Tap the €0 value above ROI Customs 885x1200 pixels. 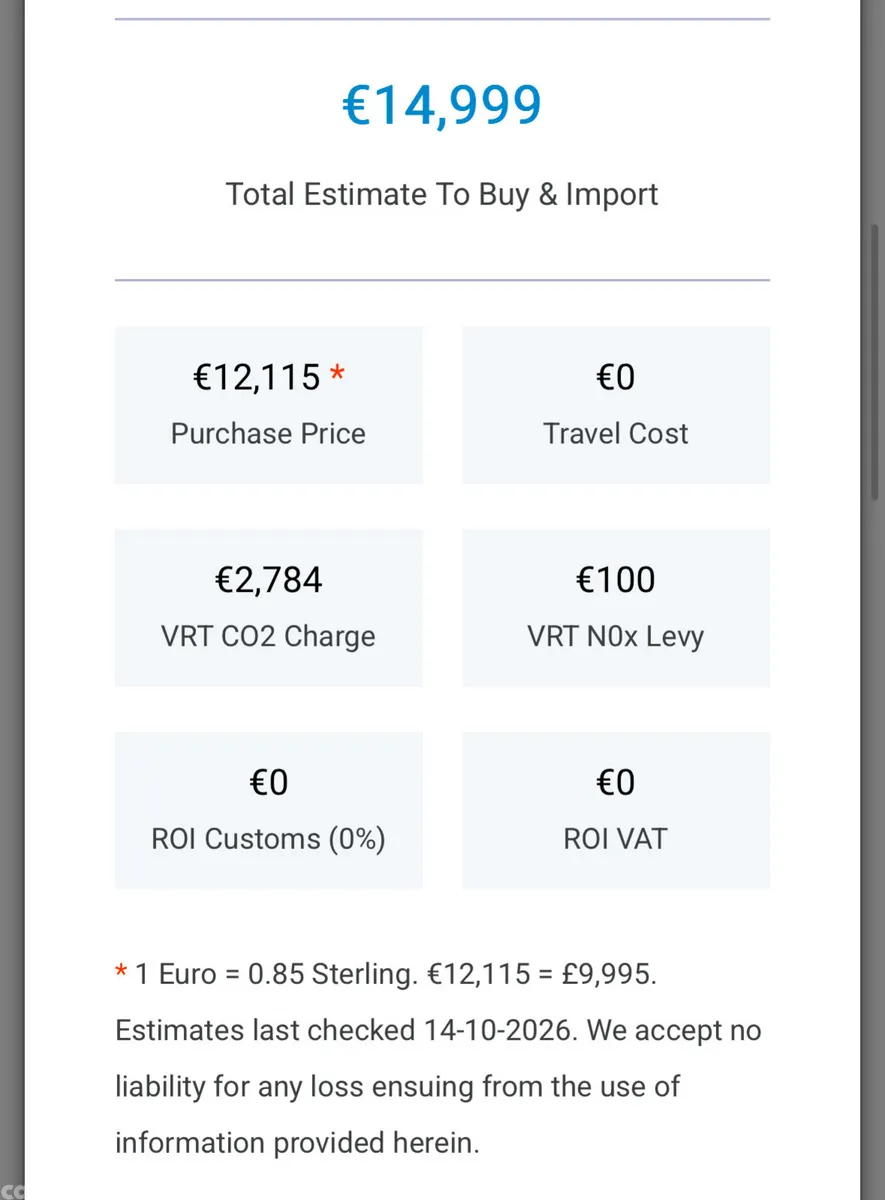point(269,782)
